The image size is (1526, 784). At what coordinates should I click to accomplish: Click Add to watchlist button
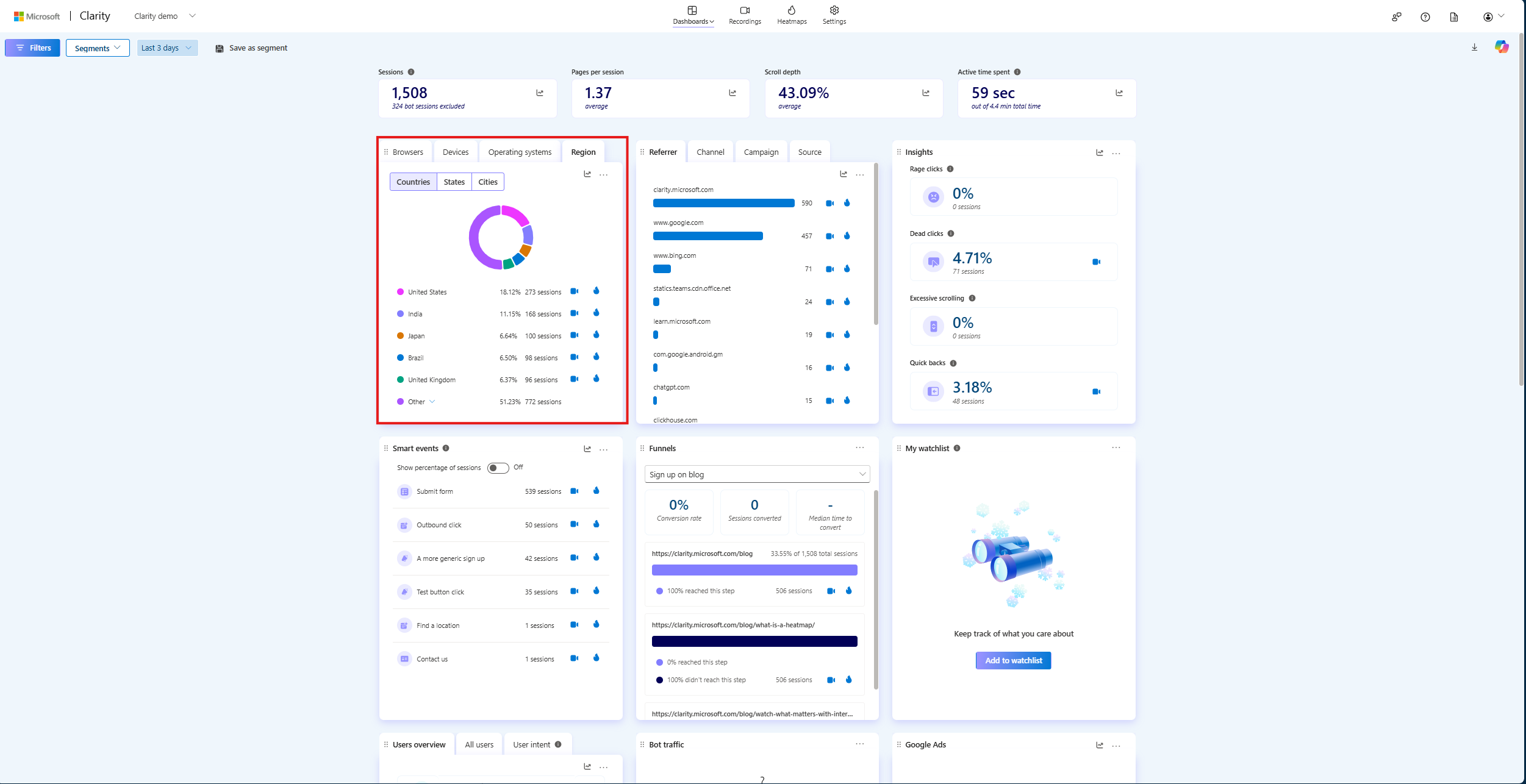click(1014, 660)
